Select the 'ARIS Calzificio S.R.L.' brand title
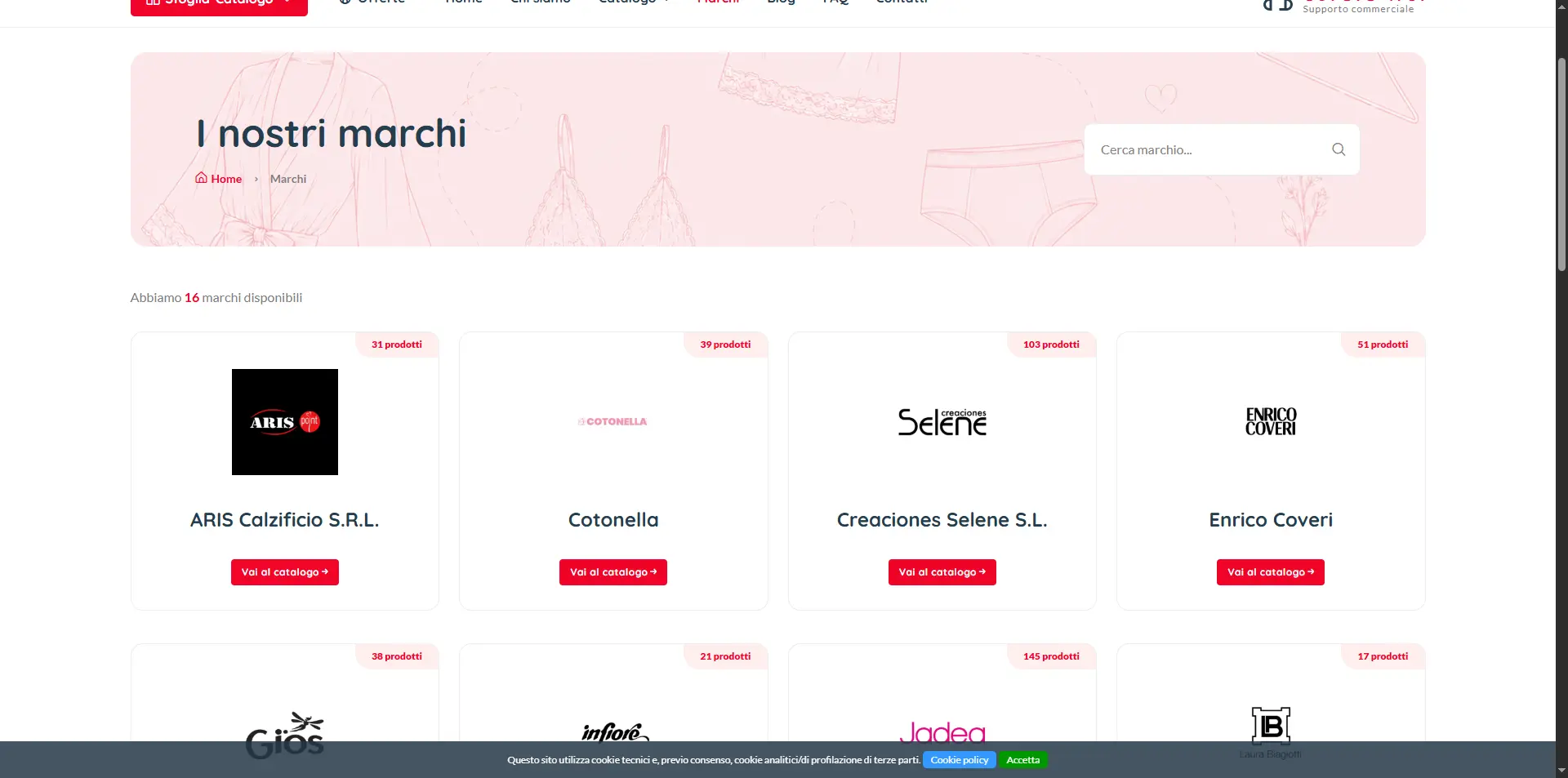 [x=285, y=520]
